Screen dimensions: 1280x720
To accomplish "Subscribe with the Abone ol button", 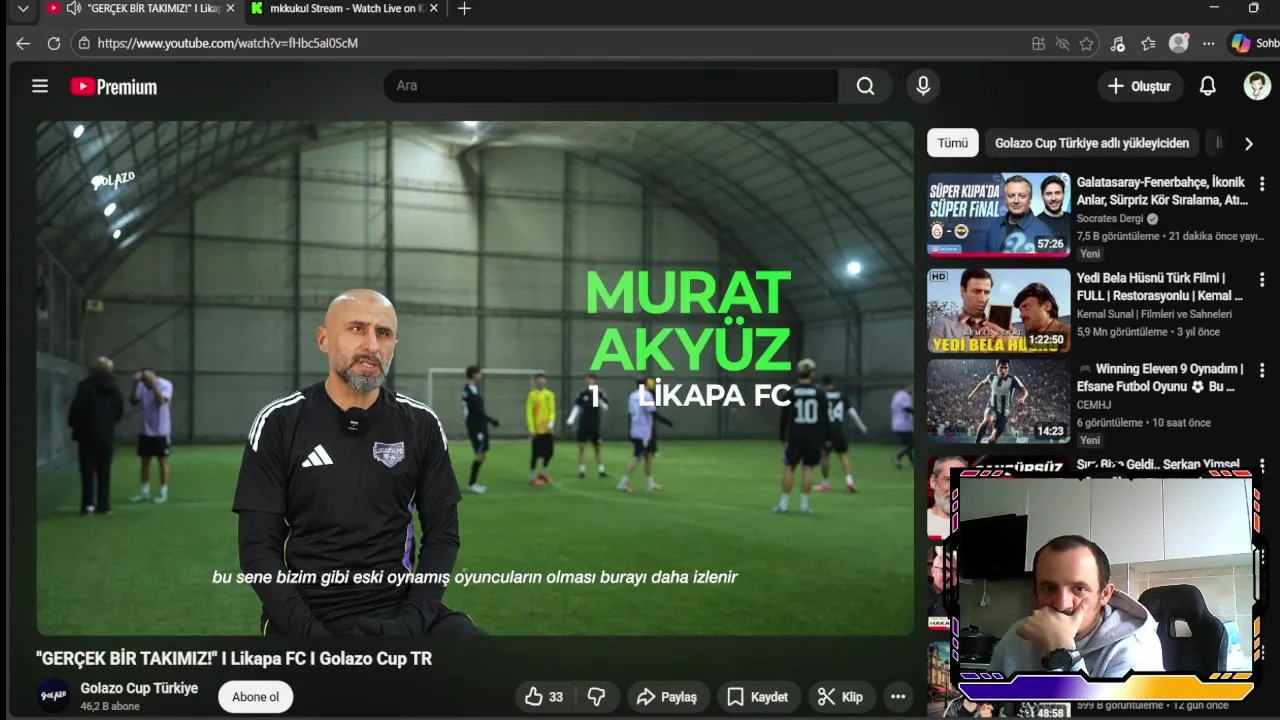I will [255, 697].
